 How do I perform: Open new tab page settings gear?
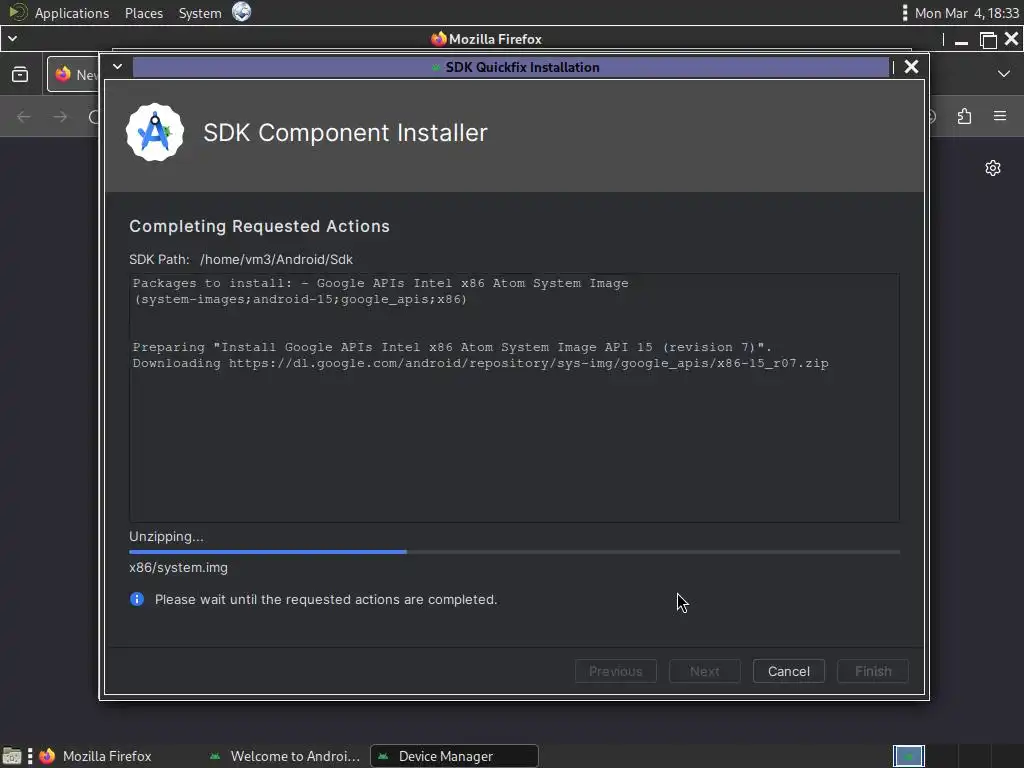[993, 168]
